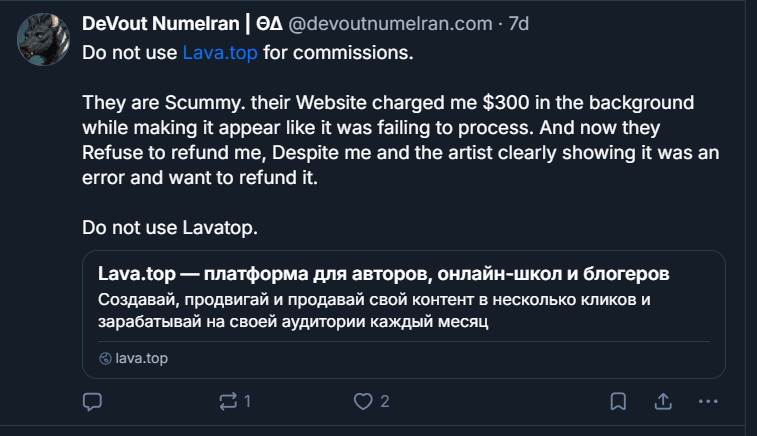Image resolution: width=757 pixels, height=436 pixels.
Task: Open the post via the 7d timestamp
Action: point(519,24)
